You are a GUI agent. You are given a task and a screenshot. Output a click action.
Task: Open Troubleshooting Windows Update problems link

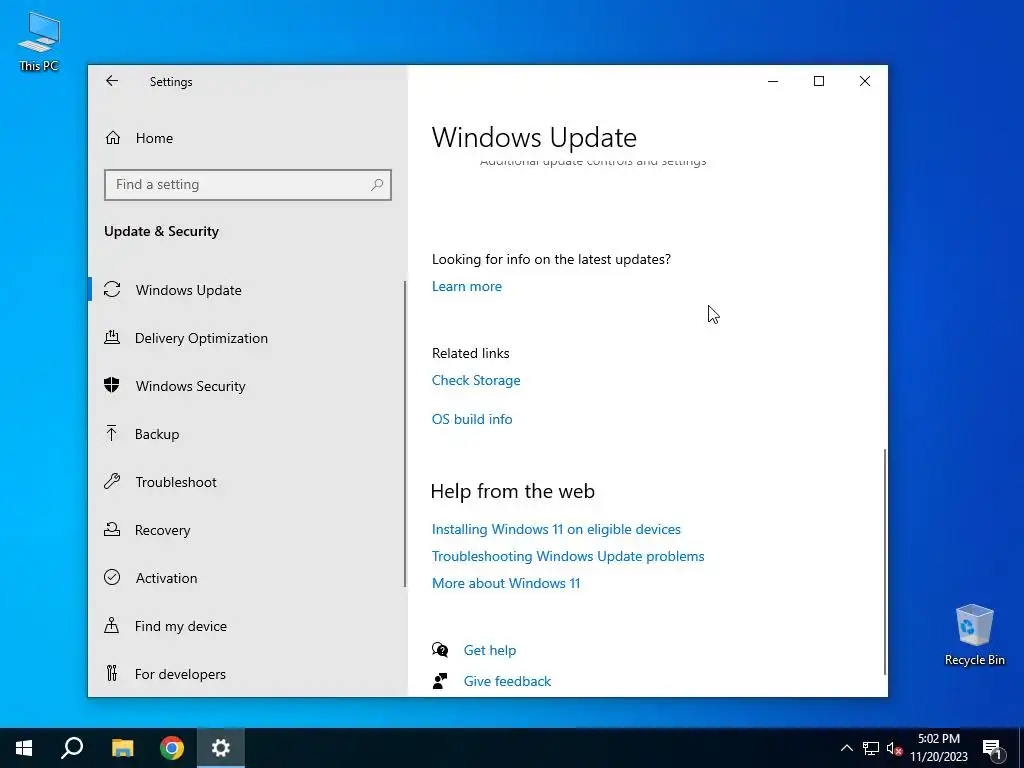568,556
